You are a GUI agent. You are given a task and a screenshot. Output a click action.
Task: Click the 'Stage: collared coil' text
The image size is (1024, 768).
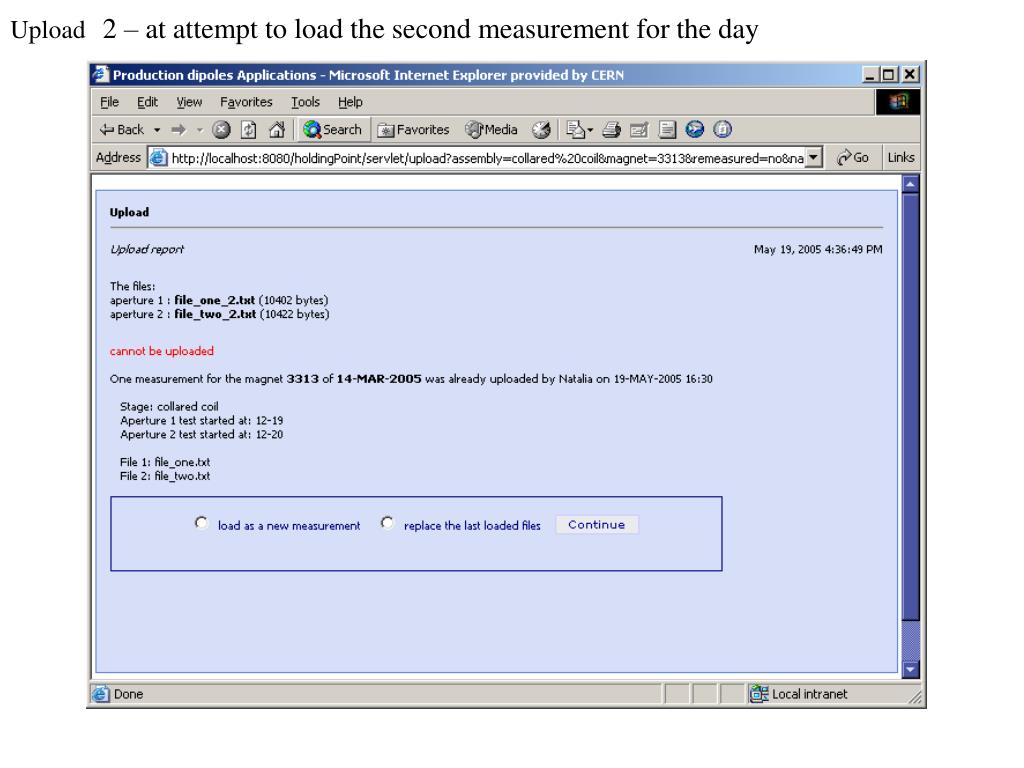(x=169, y=406)
